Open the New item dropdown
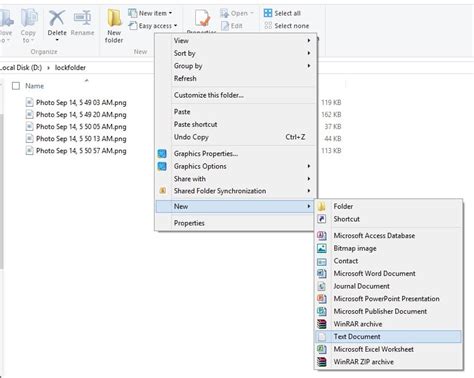Screen dimensions: 474x378 point(170,13)
